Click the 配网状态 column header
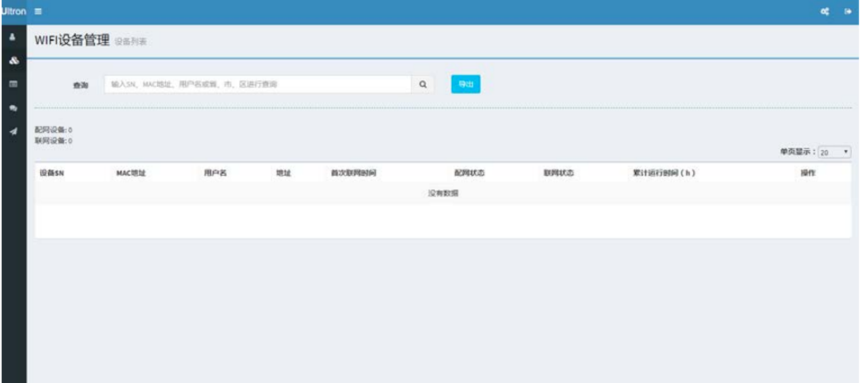Screen dimensions: 860x383 (x=469, y=173)
